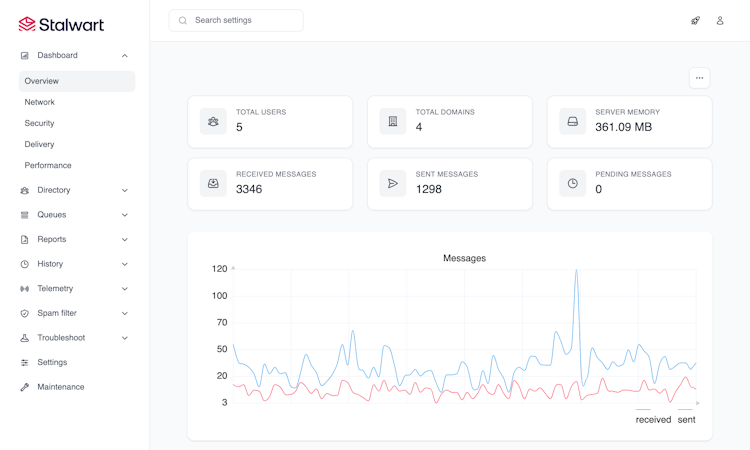Click the PENDING MESSAGES label

click(x=633, y=175)
